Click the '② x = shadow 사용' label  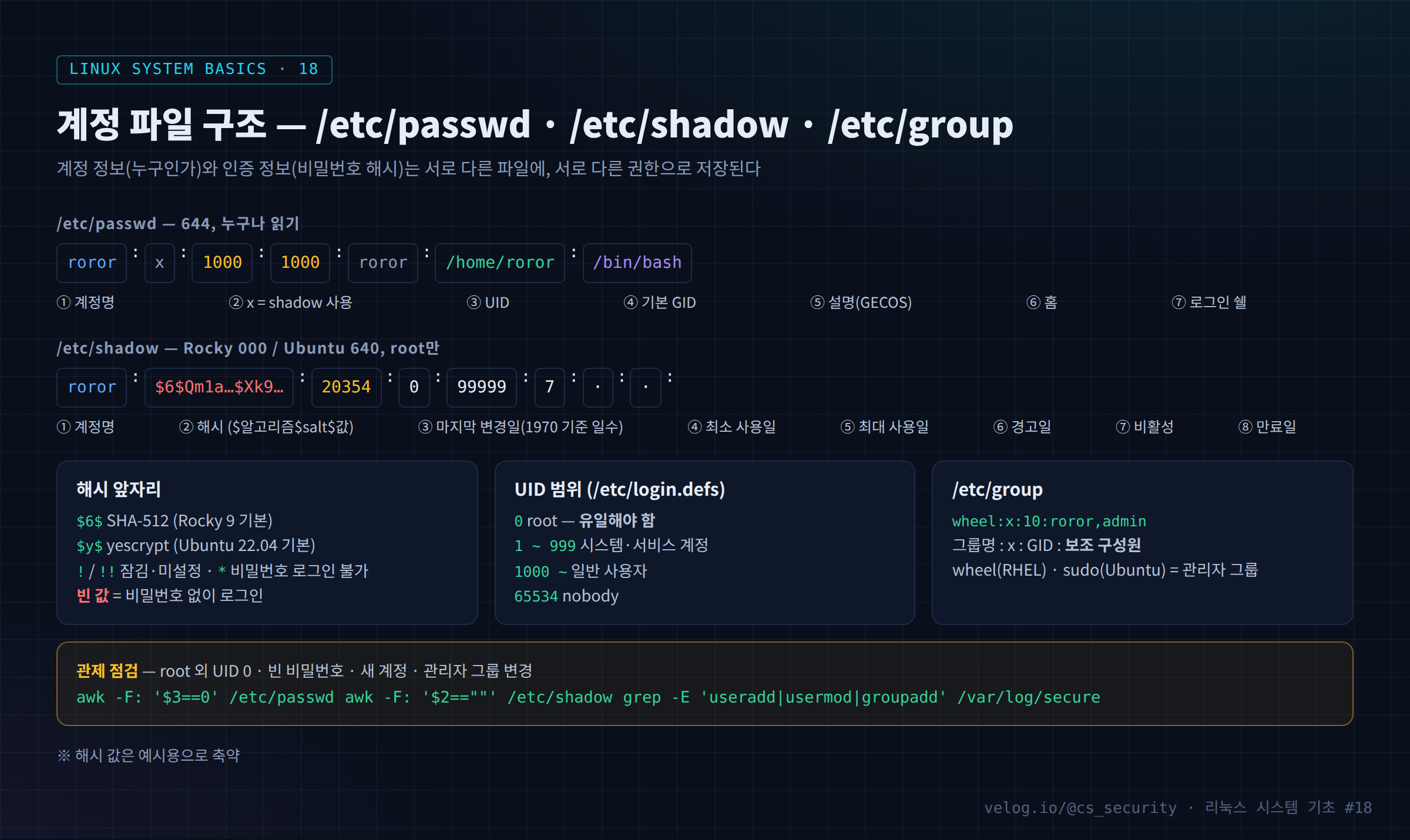tap(291, 303)
